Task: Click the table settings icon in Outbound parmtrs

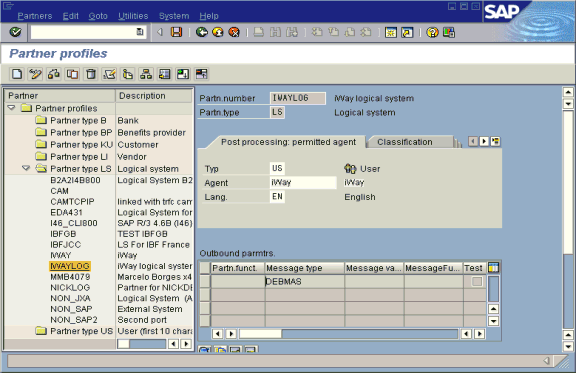Action: click(493, 268)
